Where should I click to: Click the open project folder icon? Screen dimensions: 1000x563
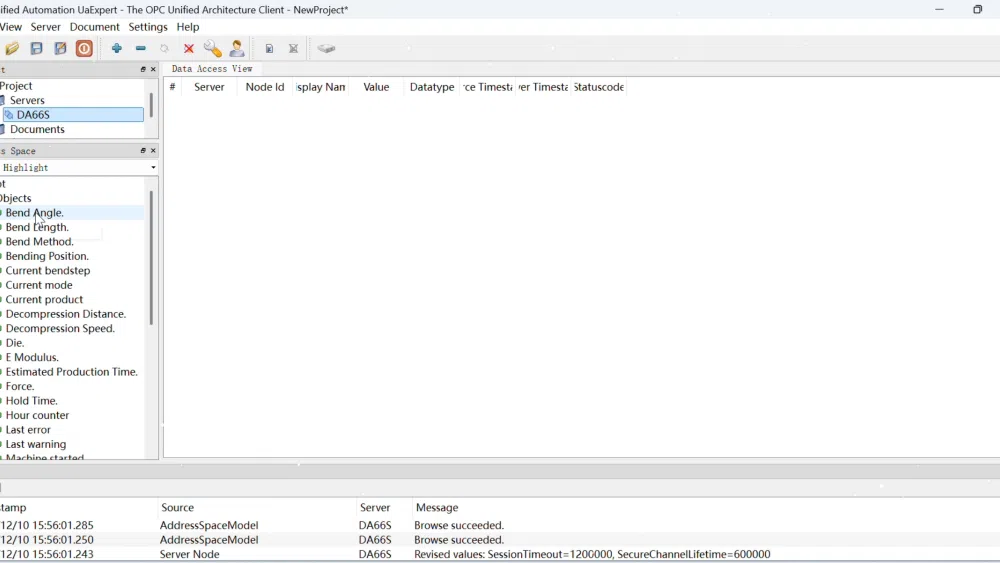point(12,48)
